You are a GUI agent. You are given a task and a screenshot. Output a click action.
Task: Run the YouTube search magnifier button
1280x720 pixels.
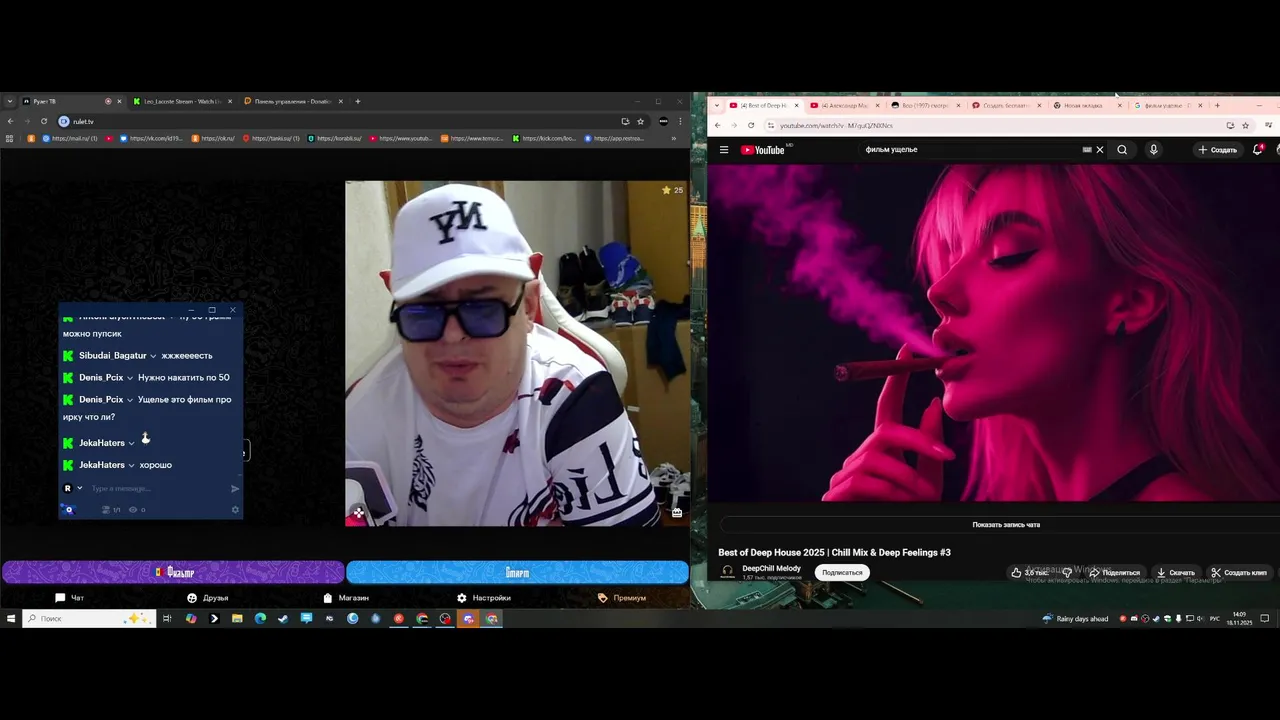(x=1122, y=150)
